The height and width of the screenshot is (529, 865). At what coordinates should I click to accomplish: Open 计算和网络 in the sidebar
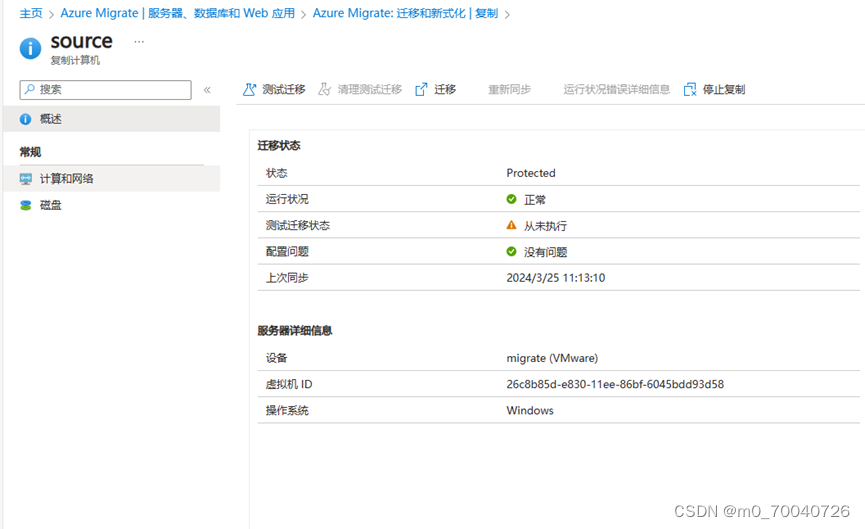tap(111, 178)
